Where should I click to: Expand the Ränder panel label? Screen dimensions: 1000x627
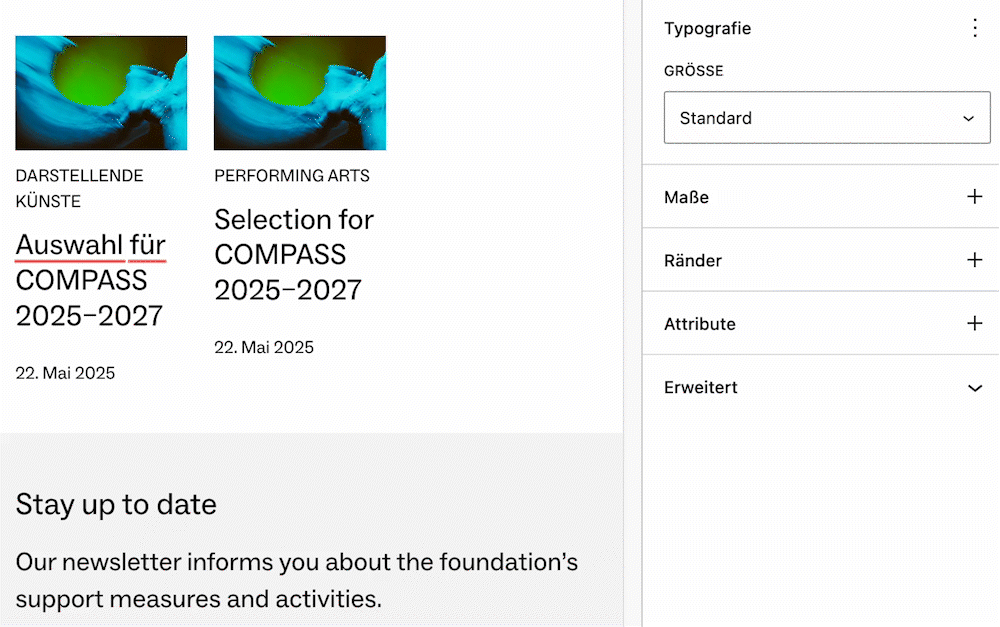(692, 260)
